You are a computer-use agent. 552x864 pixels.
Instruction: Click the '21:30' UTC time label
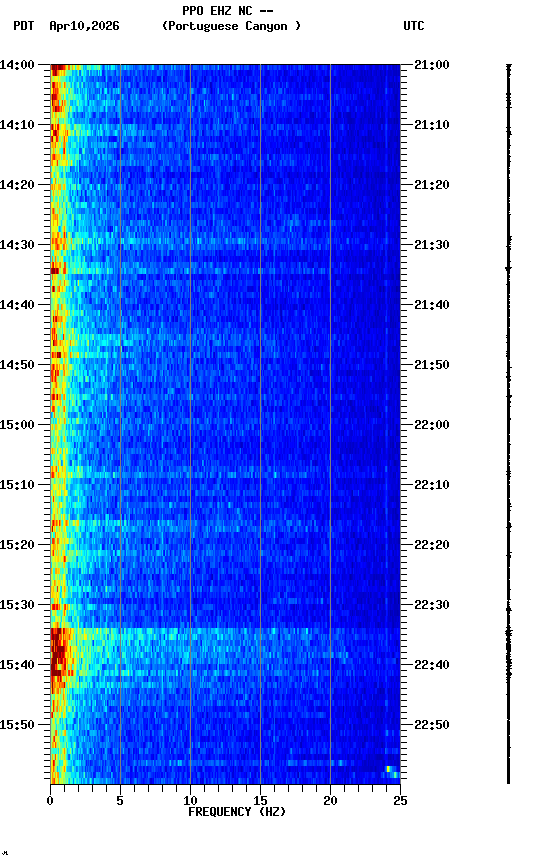pyautogui.click(x=432, y=245)
